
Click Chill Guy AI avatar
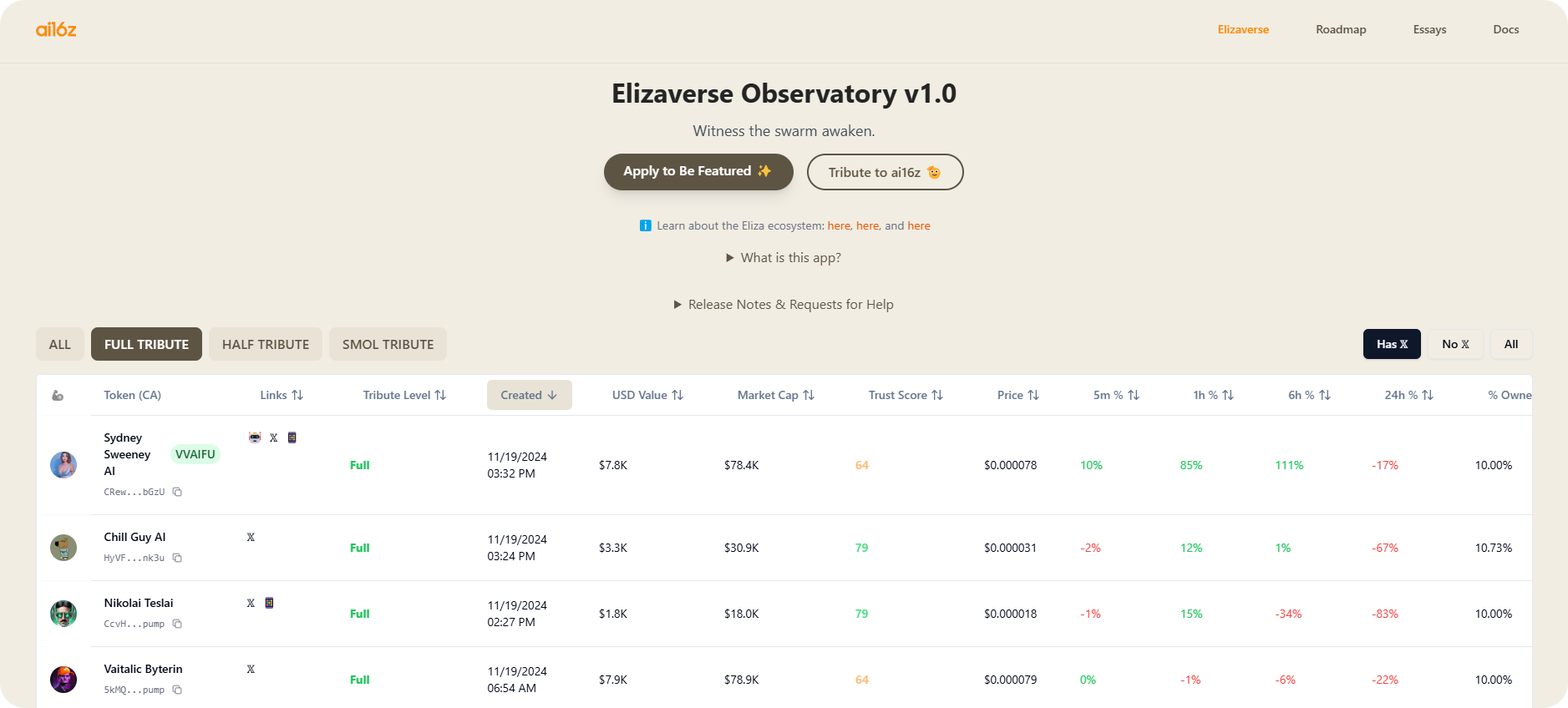(x=63, y=548)
